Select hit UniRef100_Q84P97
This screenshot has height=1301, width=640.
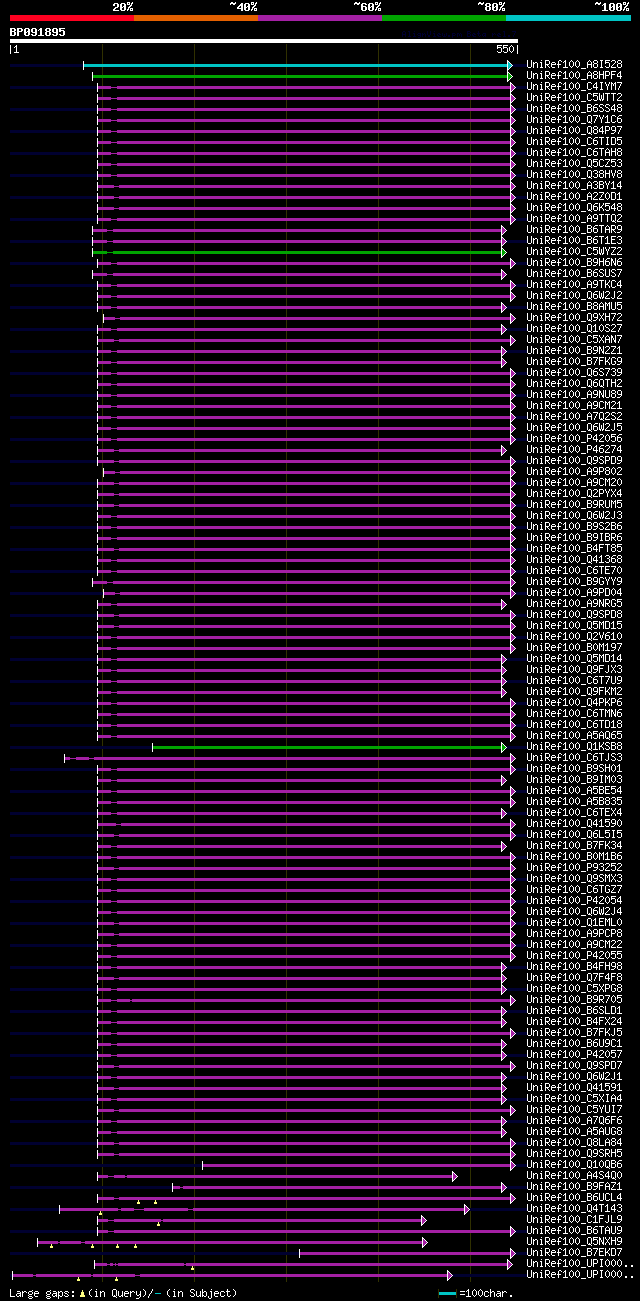pyautogui.click(x=574, y=131)
